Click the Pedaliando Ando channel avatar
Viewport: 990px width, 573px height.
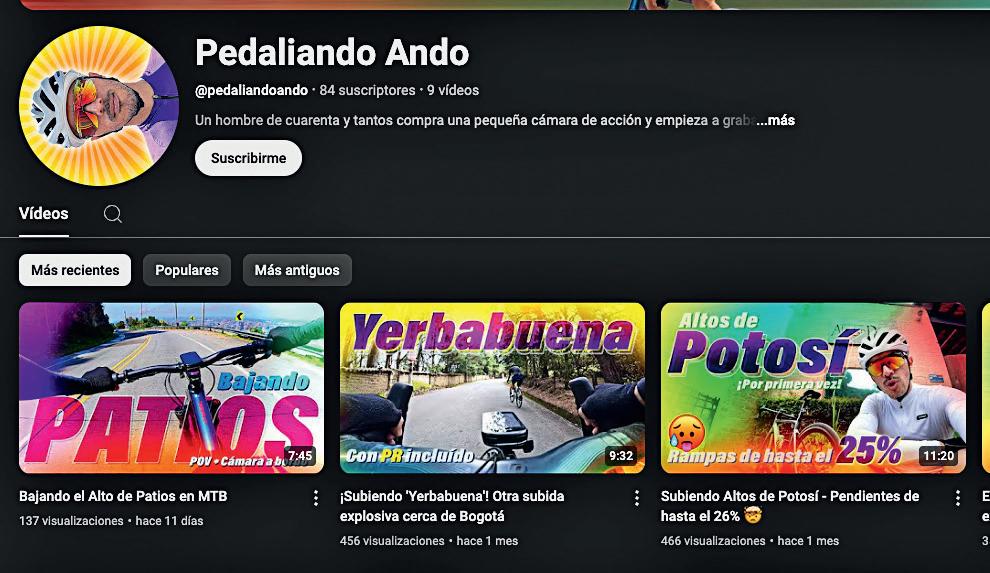(x=99, y=106)
